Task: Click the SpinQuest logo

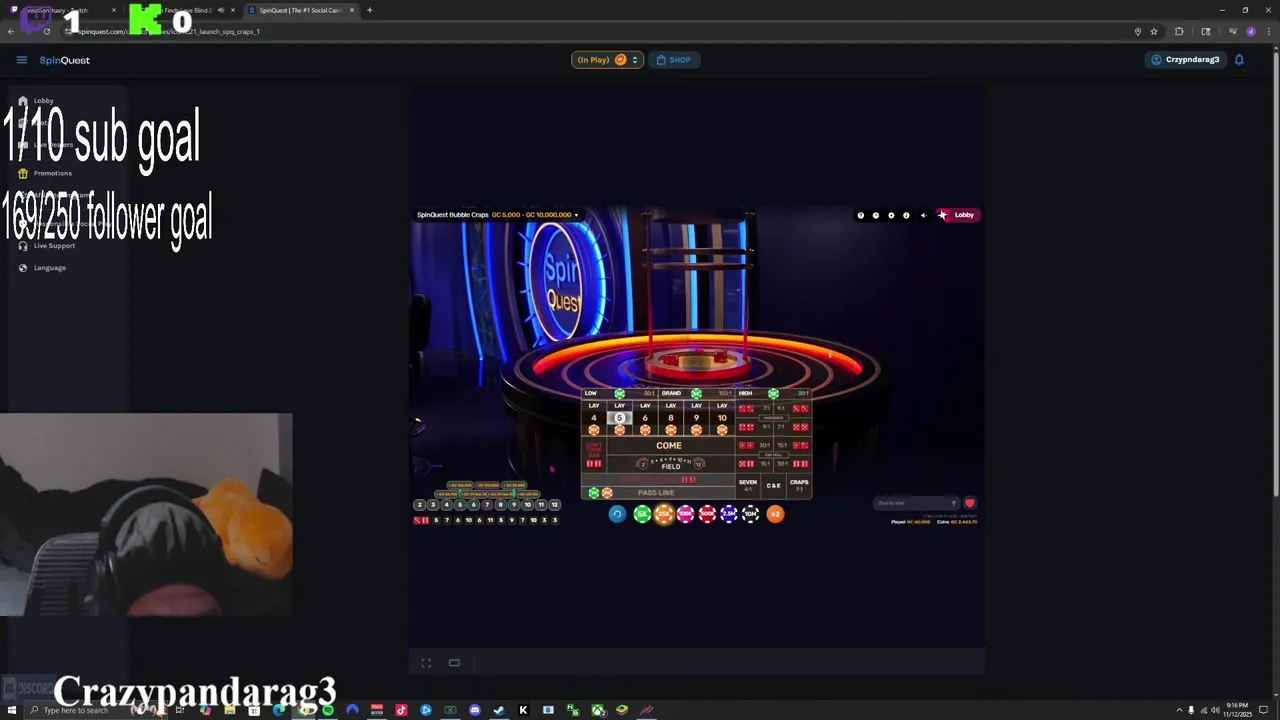Action: point(64,60)
